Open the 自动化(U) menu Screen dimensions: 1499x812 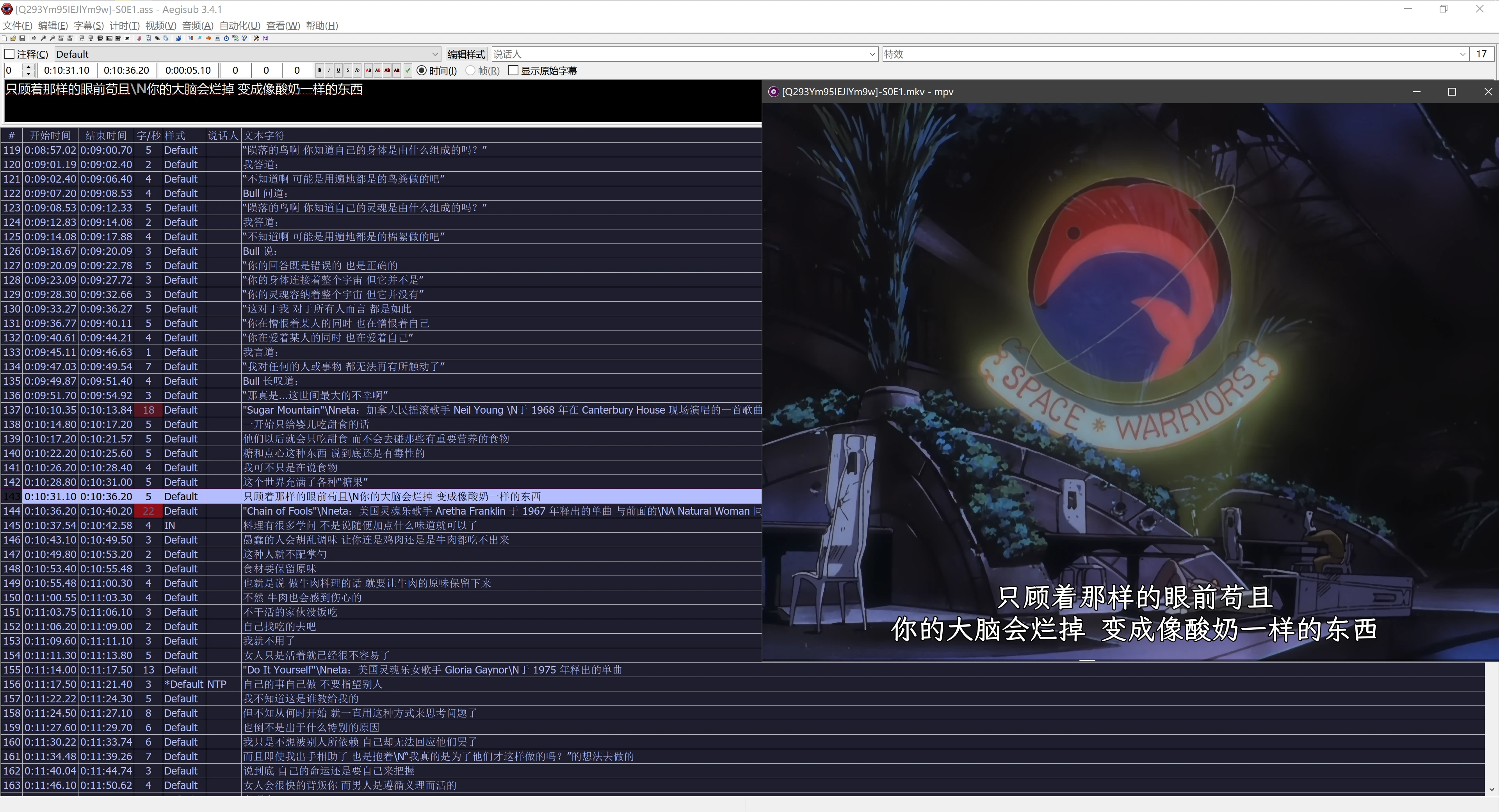tap(239, 26)
